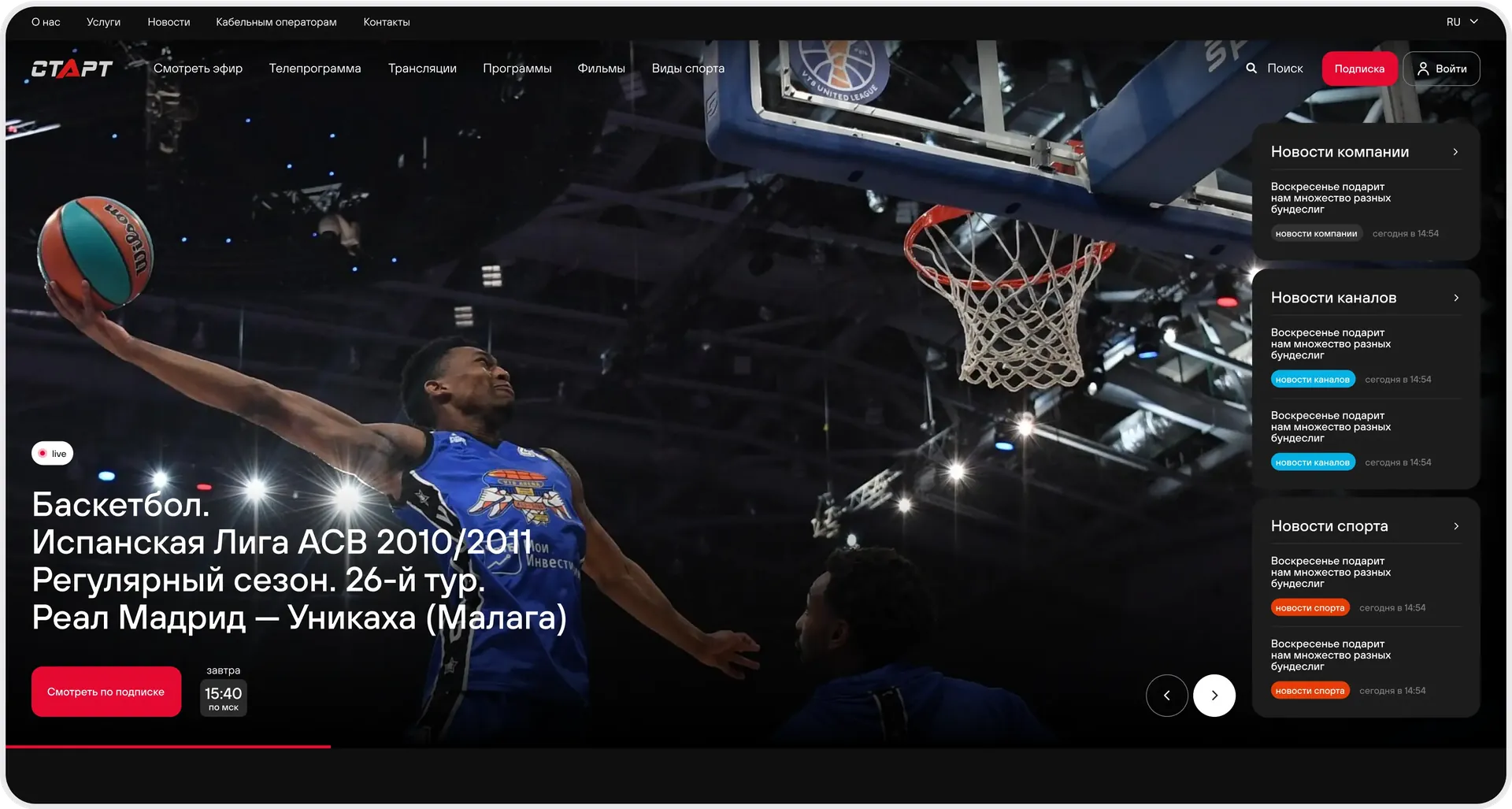Select Виды спорта navigation item
Screen dimensions: 1512x809
point(688,69)
